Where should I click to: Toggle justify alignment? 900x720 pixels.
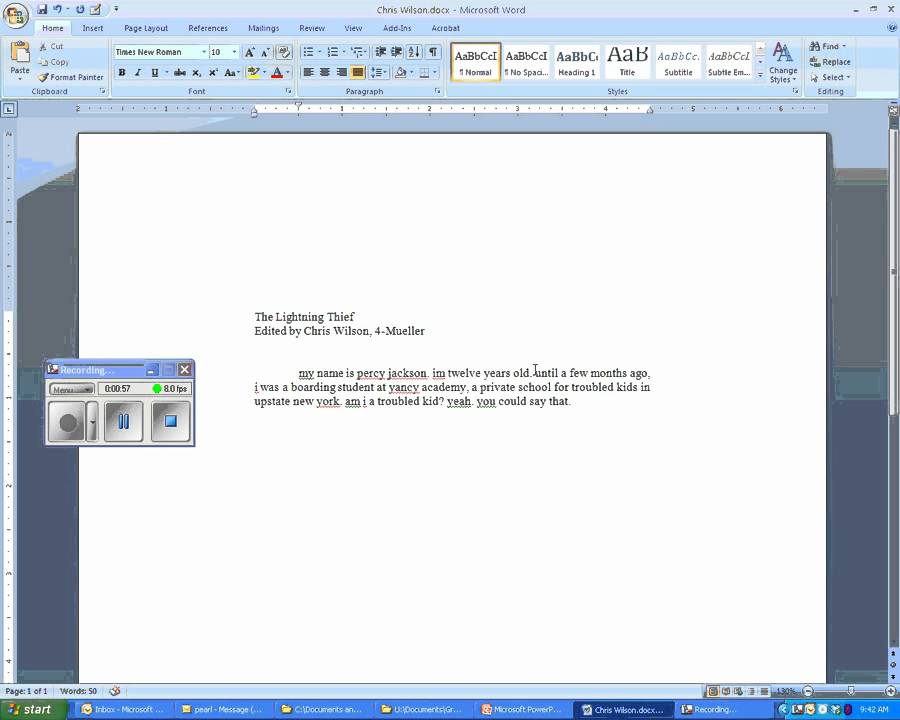tap(358, 72)
